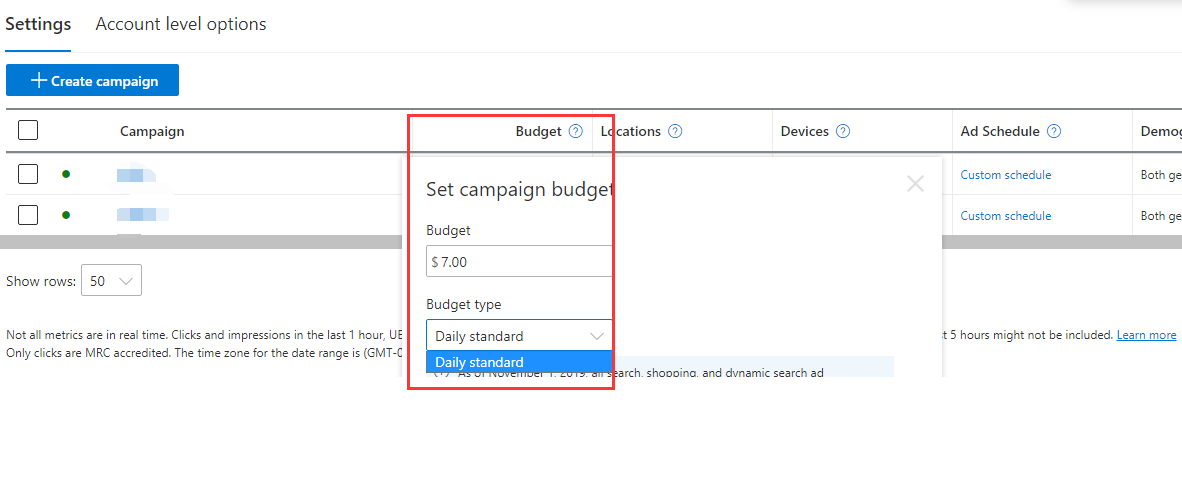The height and width of the screenshot is (489, 1182).
Task: Check the first campaign row checkbox
Action: (28, 174)
